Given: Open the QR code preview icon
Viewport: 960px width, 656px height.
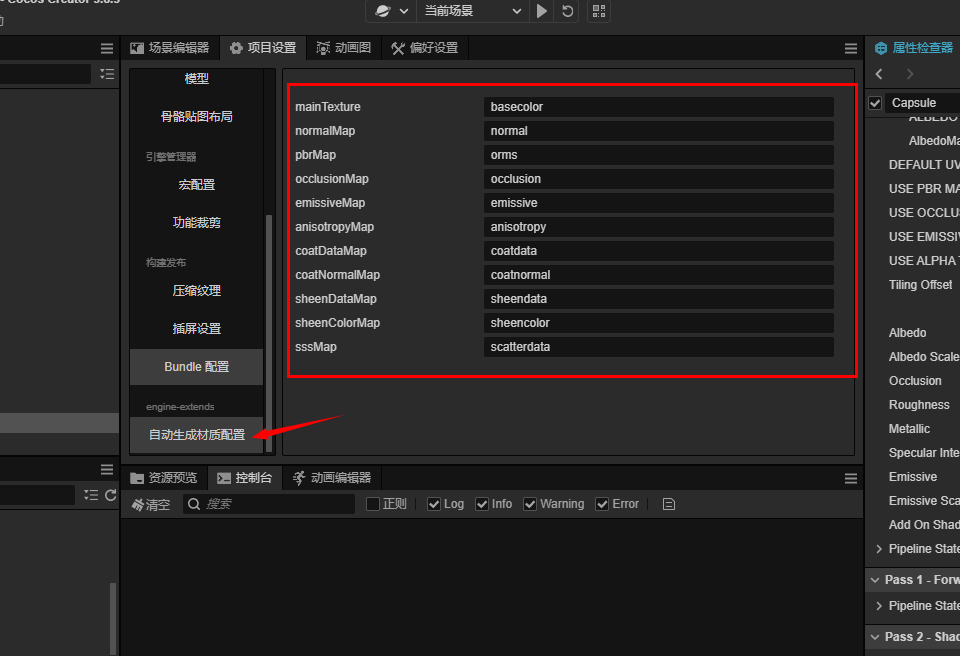Looking at the screenshot, I should [x=599, y=11].
